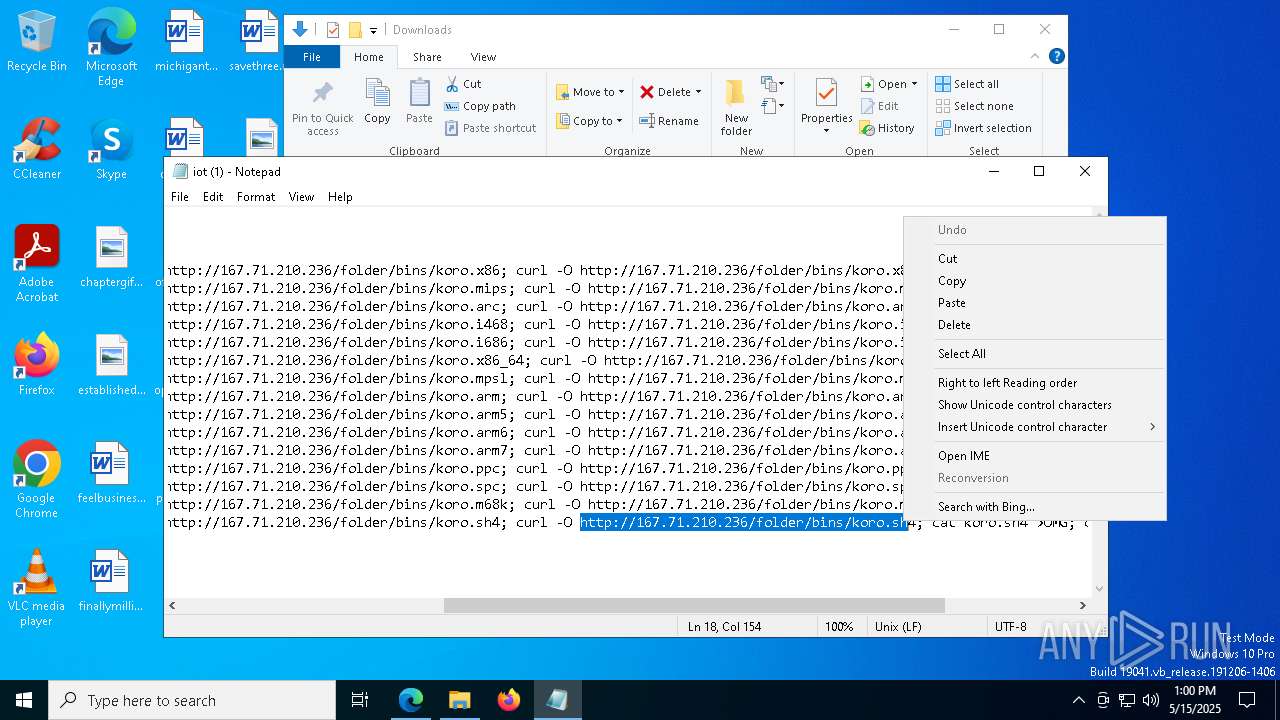
Task: Click the koro.x86 line in Notepad
Action: tap(535, 270)
